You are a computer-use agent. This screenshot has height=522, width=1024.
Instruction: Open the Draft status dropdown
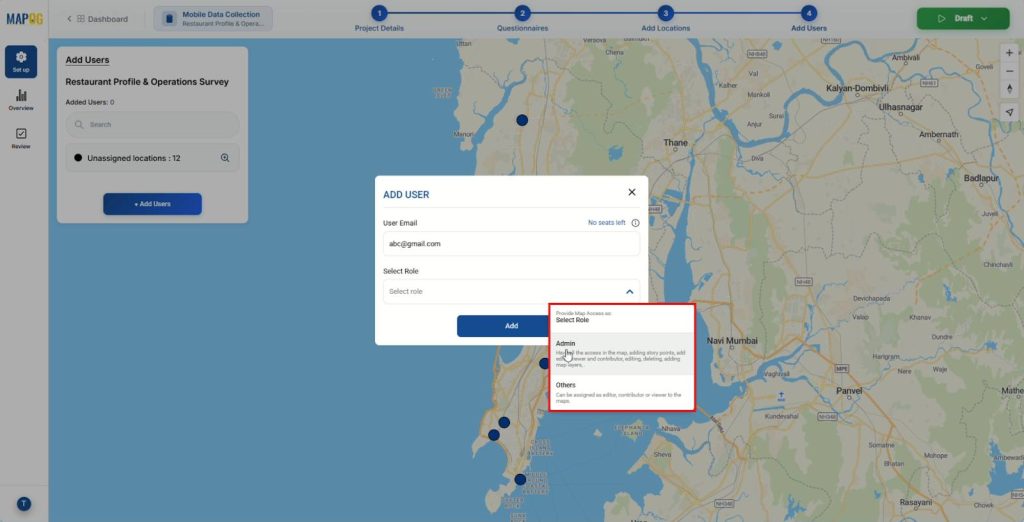pyautogui.click(x=963, y=18)
